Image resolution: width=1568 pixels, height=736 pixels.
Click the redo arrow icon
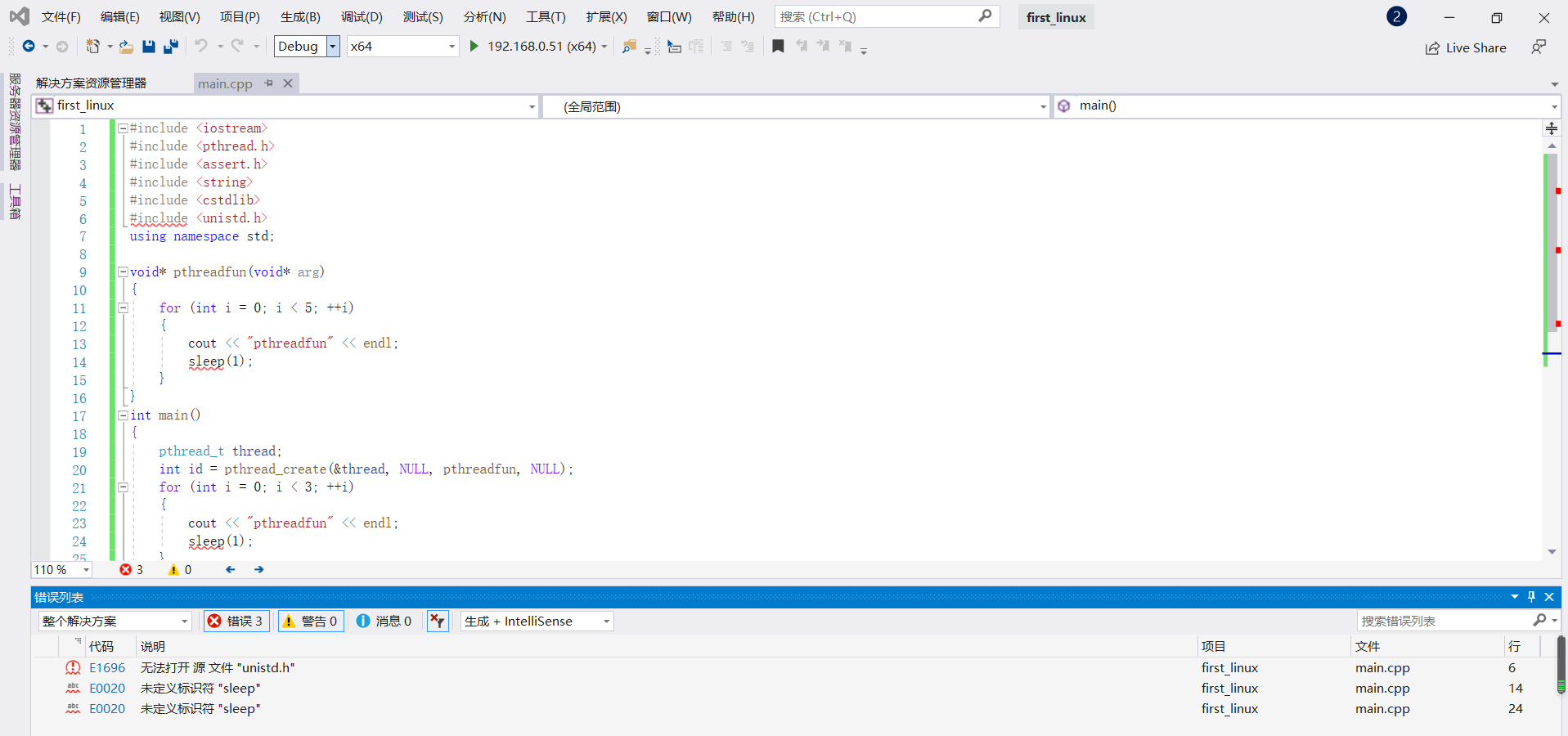(237, 47)
